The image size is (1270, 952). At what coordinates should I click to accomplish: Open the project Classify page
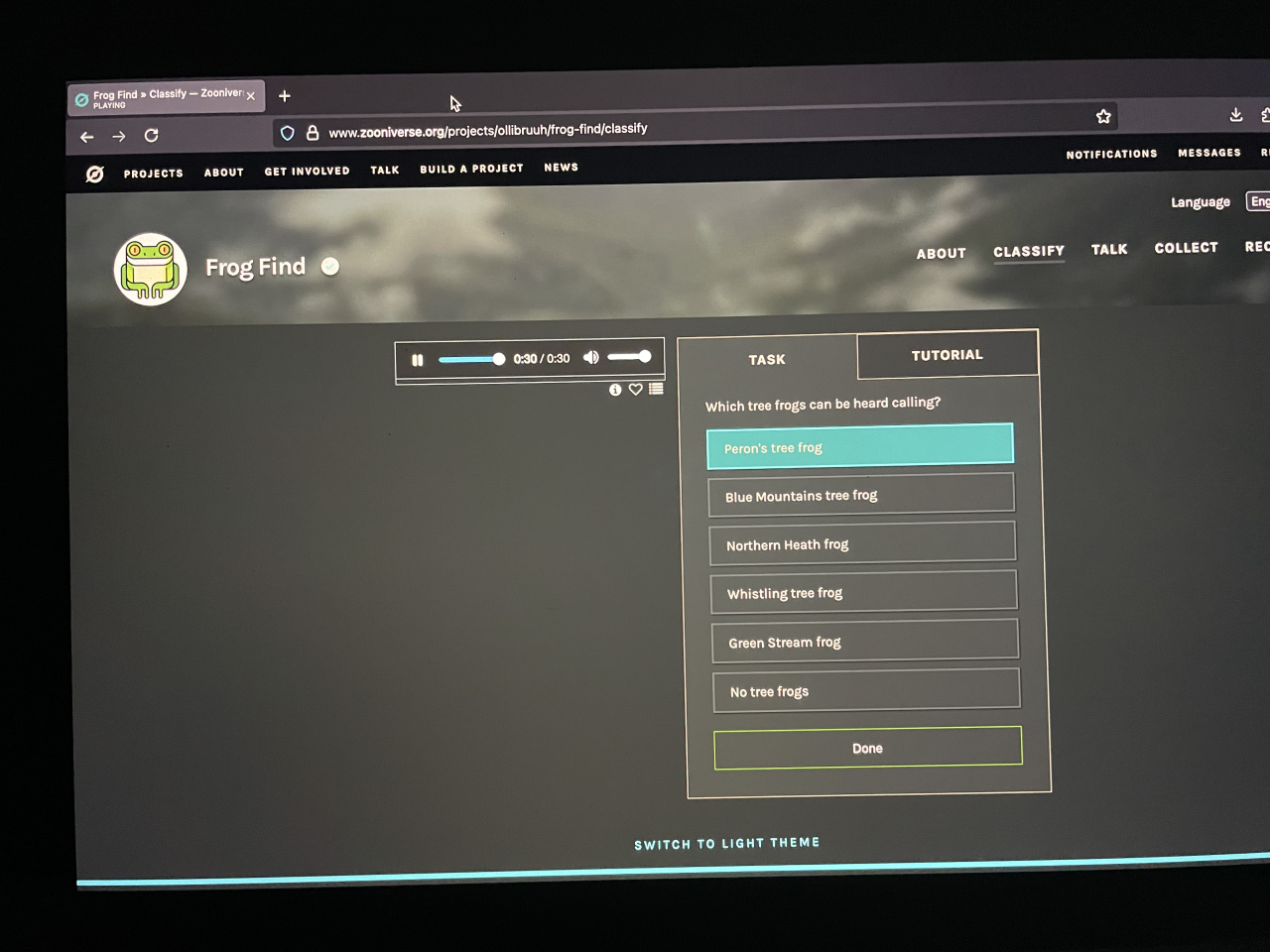click(1029, 252)
